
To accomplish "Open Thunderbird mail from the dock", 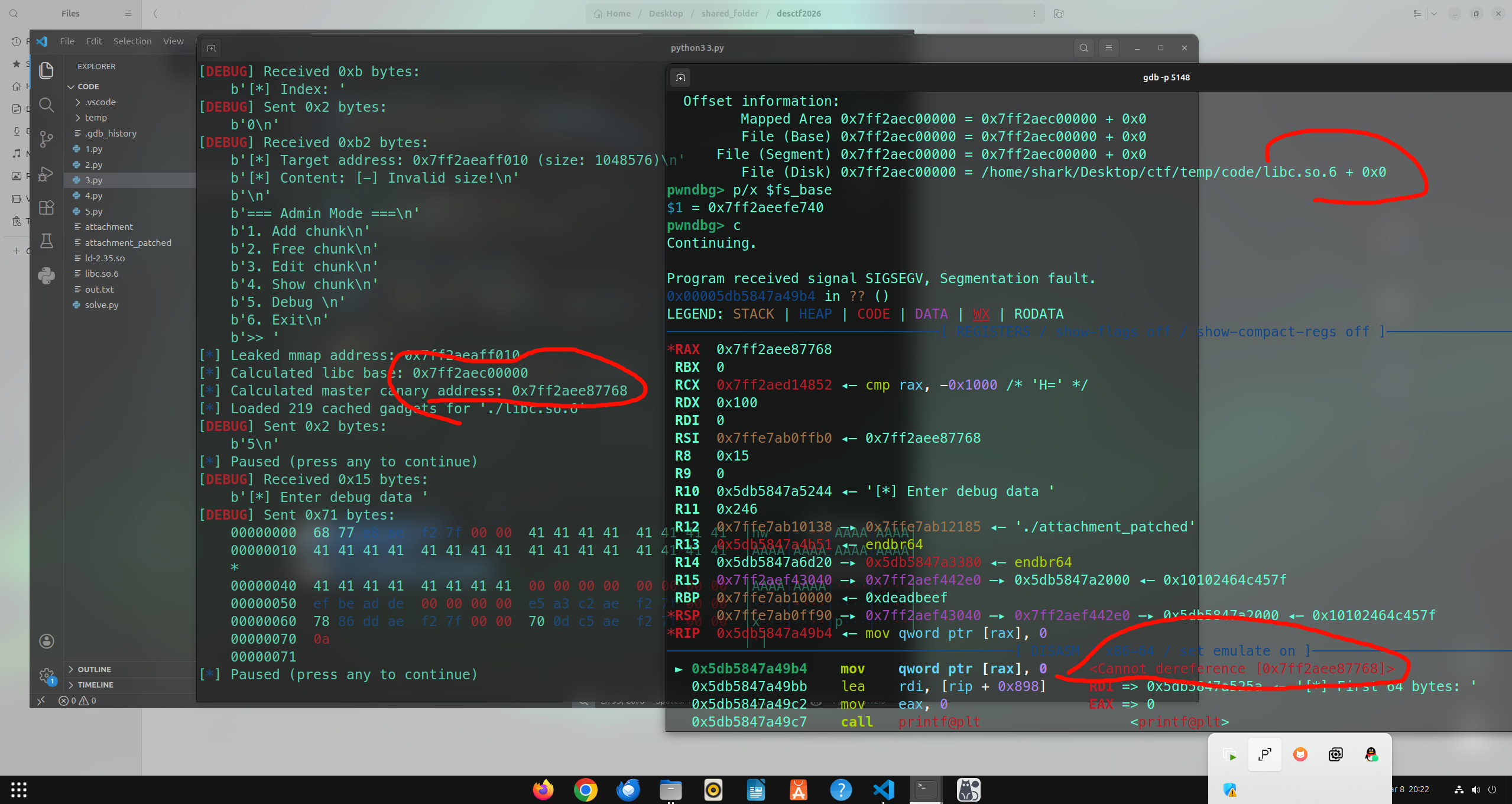I will (x=628, y=790).
